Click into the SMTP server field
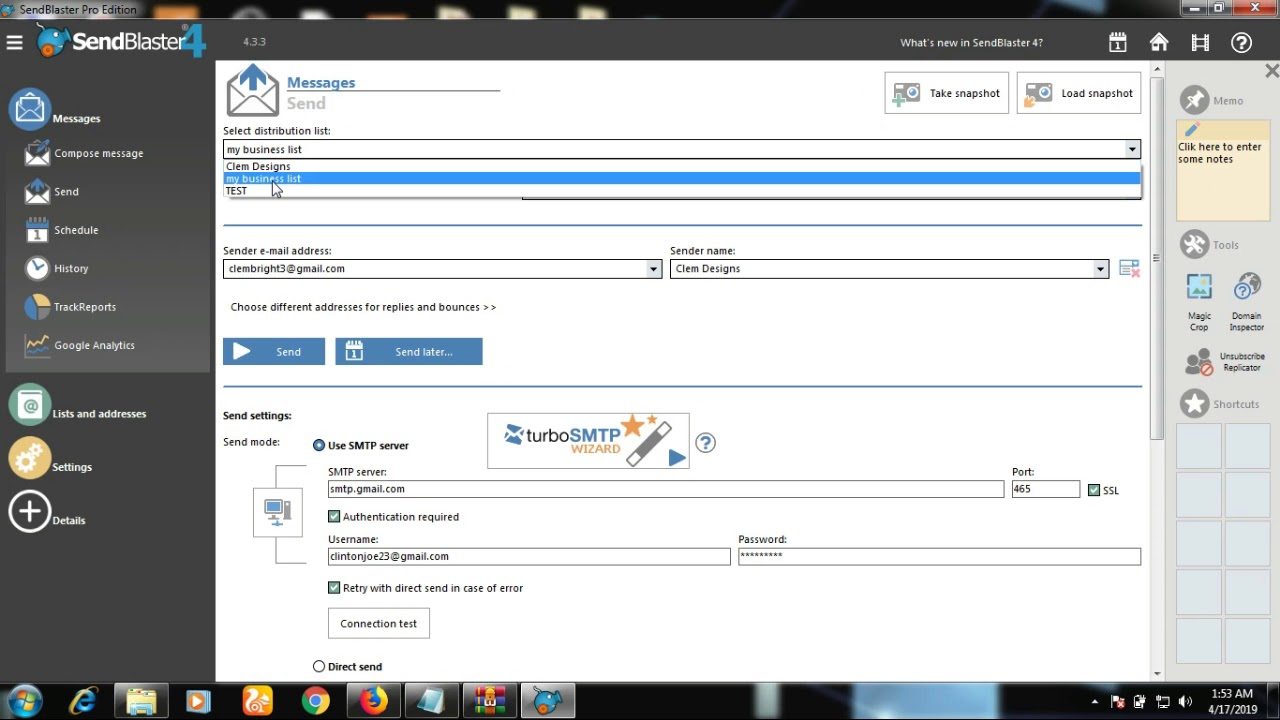Viewport: 1280px width, 720px height. pyautogui.click(x=666, y=489)
